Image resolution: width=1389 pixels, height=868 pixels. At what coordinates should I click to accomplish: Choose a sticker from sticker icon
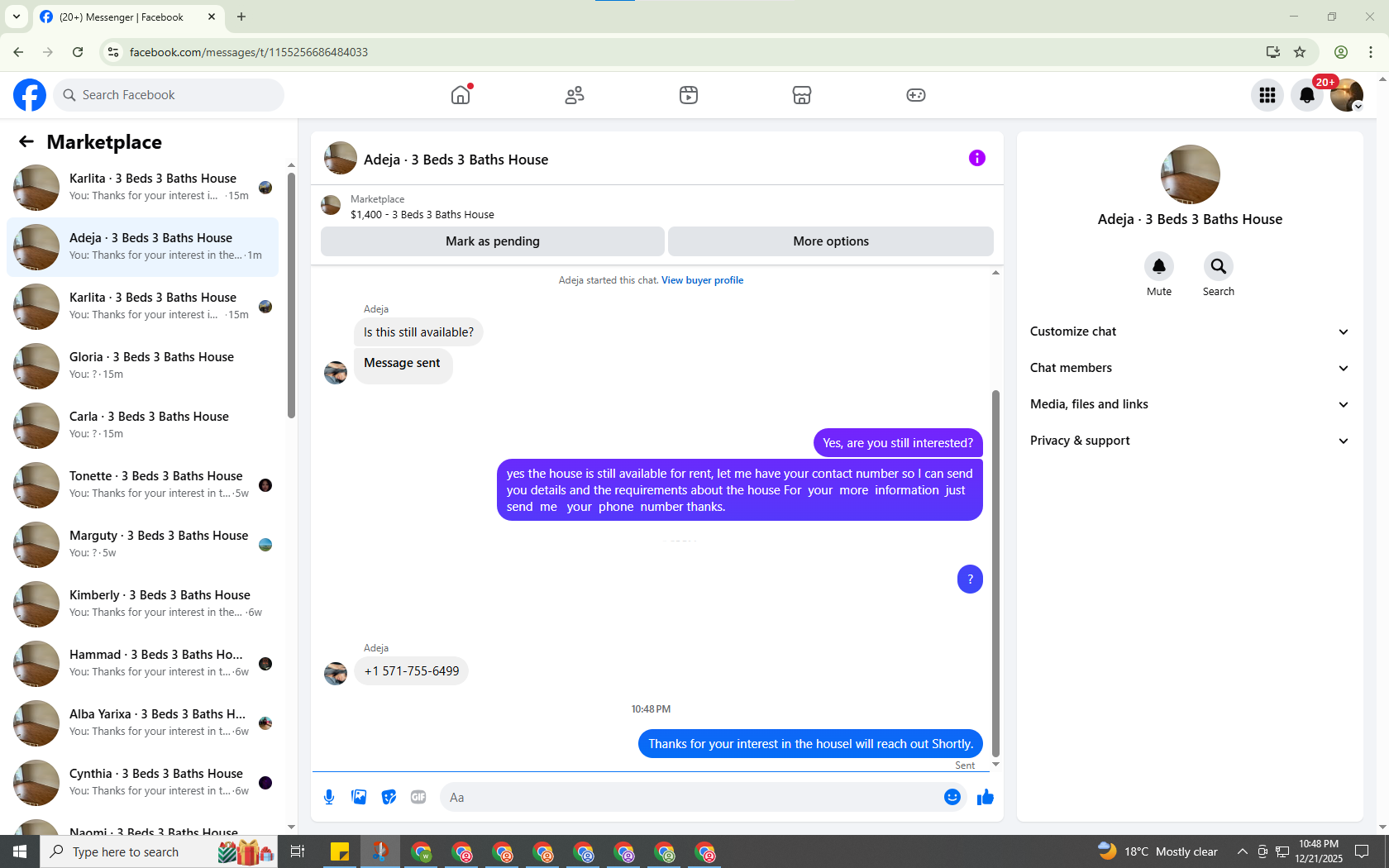389,797
